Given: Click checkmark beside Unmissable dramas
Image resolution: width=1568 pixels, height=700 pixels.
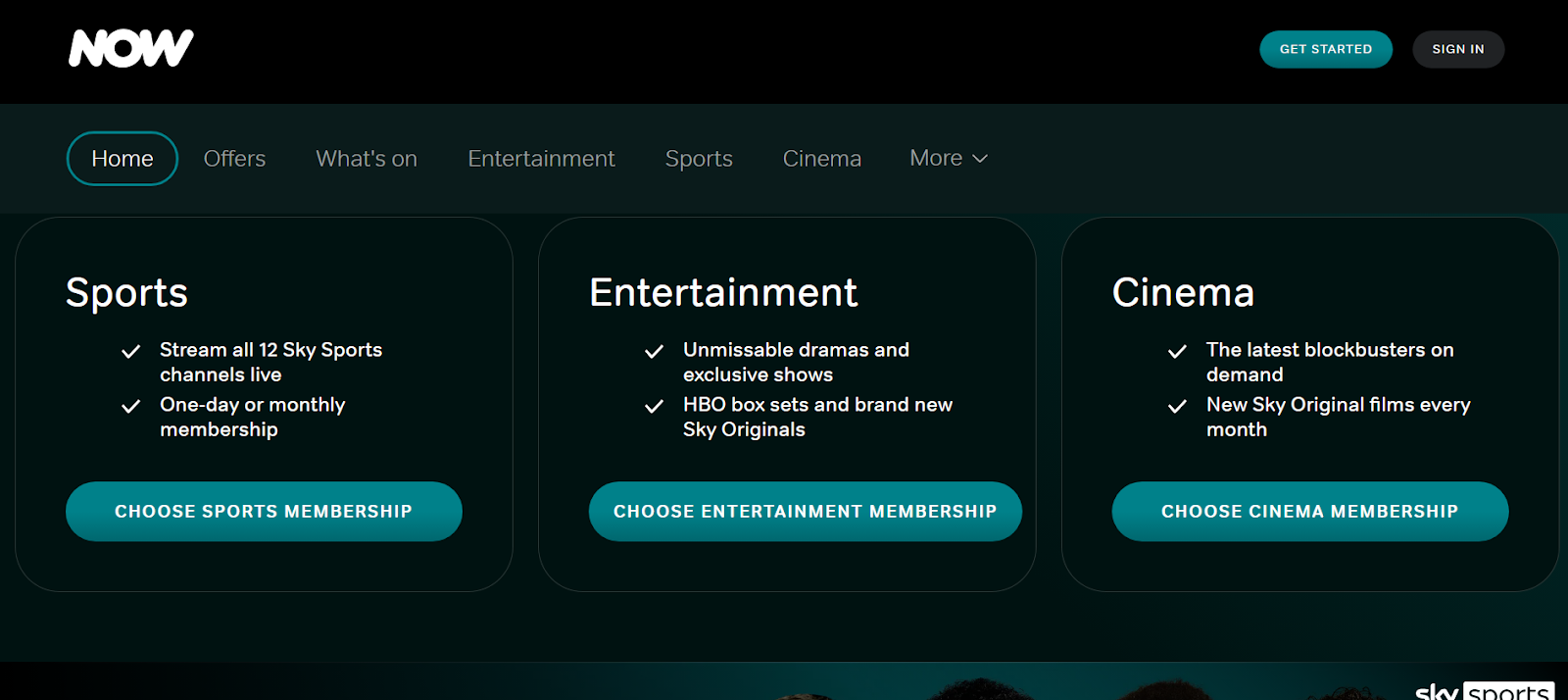Looking at the screenshot, I should pyautogui.click(x=654, y=351).
